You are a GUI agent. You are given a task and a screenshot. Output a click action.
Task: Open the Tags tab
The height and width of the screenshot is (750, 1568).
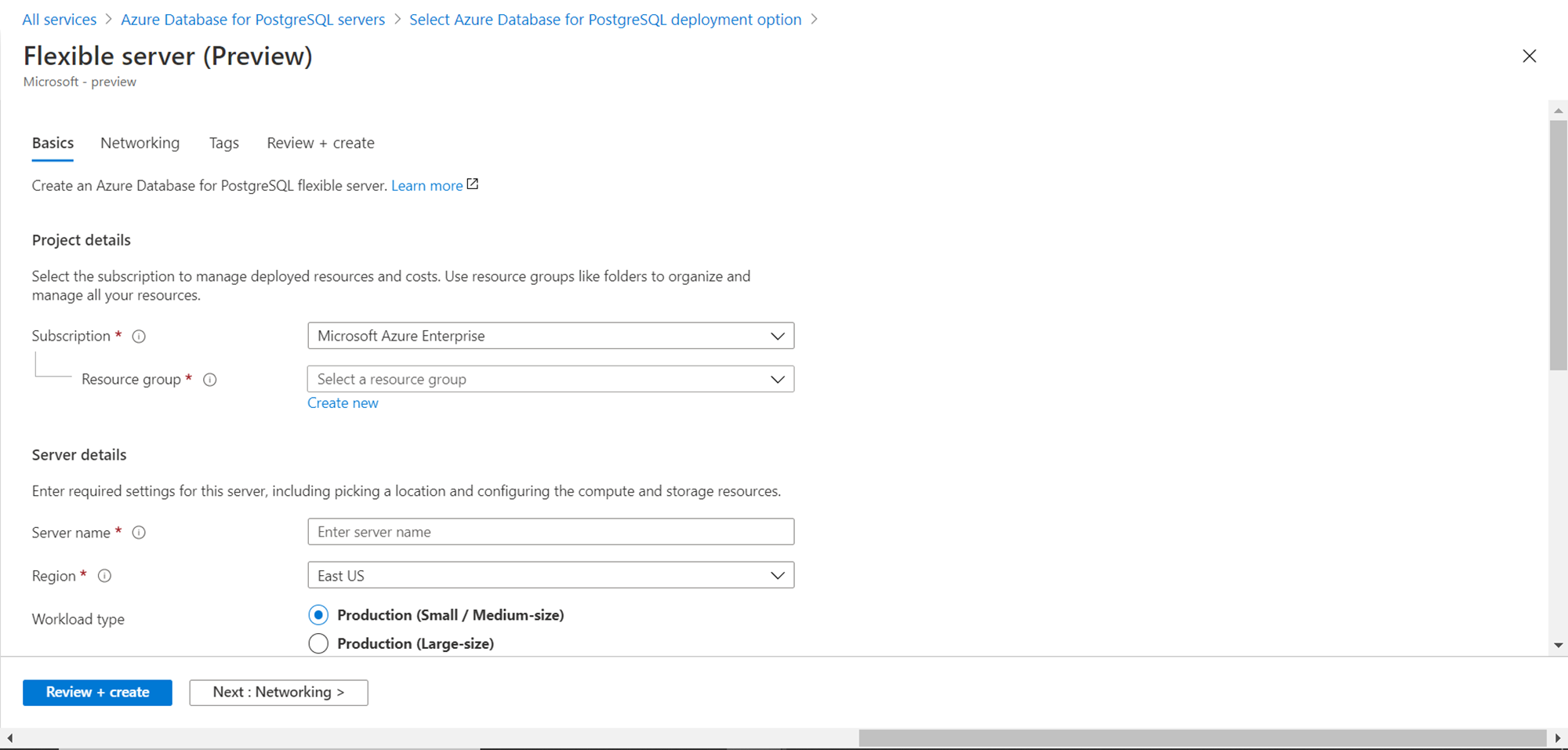click(223, 143)
